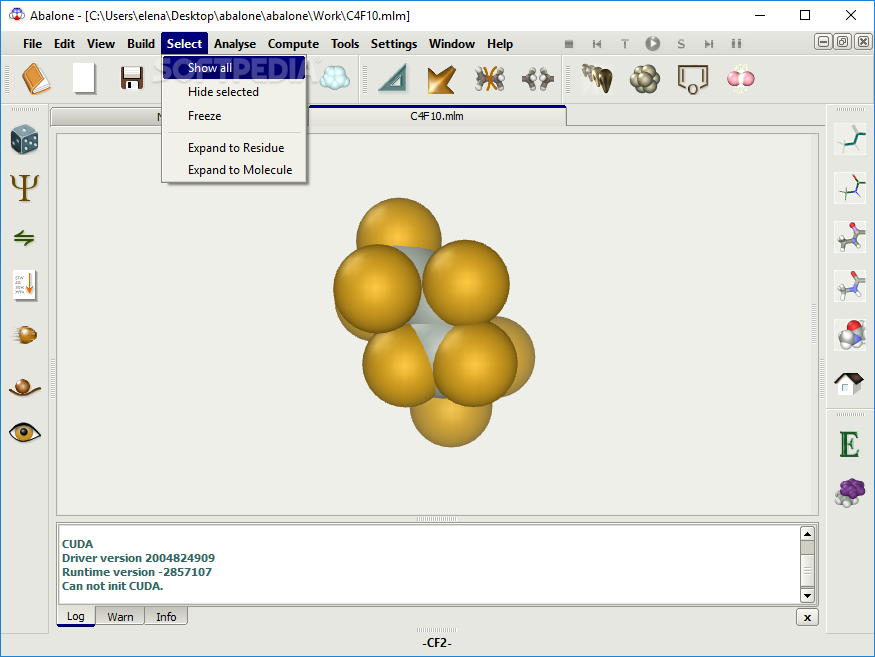This screenshot has height=657, width=875.
Task: Click the moving orange ball icon
Action: click(25, 335)
